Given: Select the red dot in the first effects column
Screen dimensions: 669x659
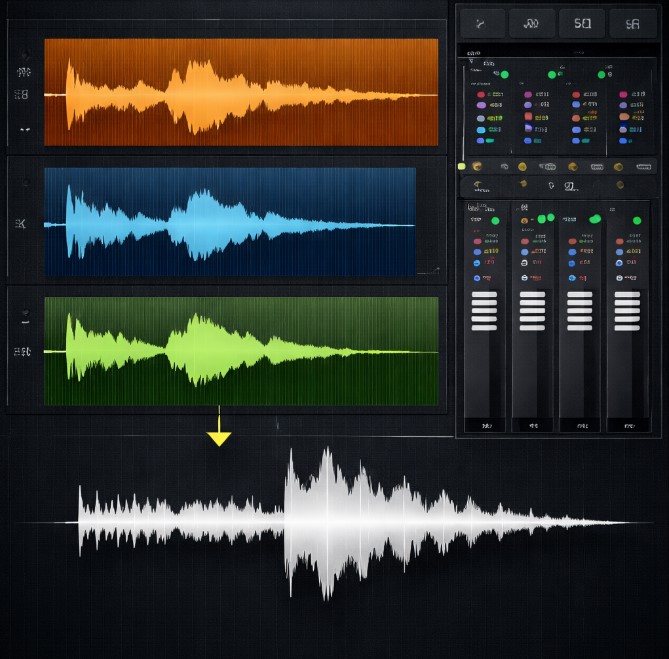Looking at the screenshot, I should click(x=481, y=94).
